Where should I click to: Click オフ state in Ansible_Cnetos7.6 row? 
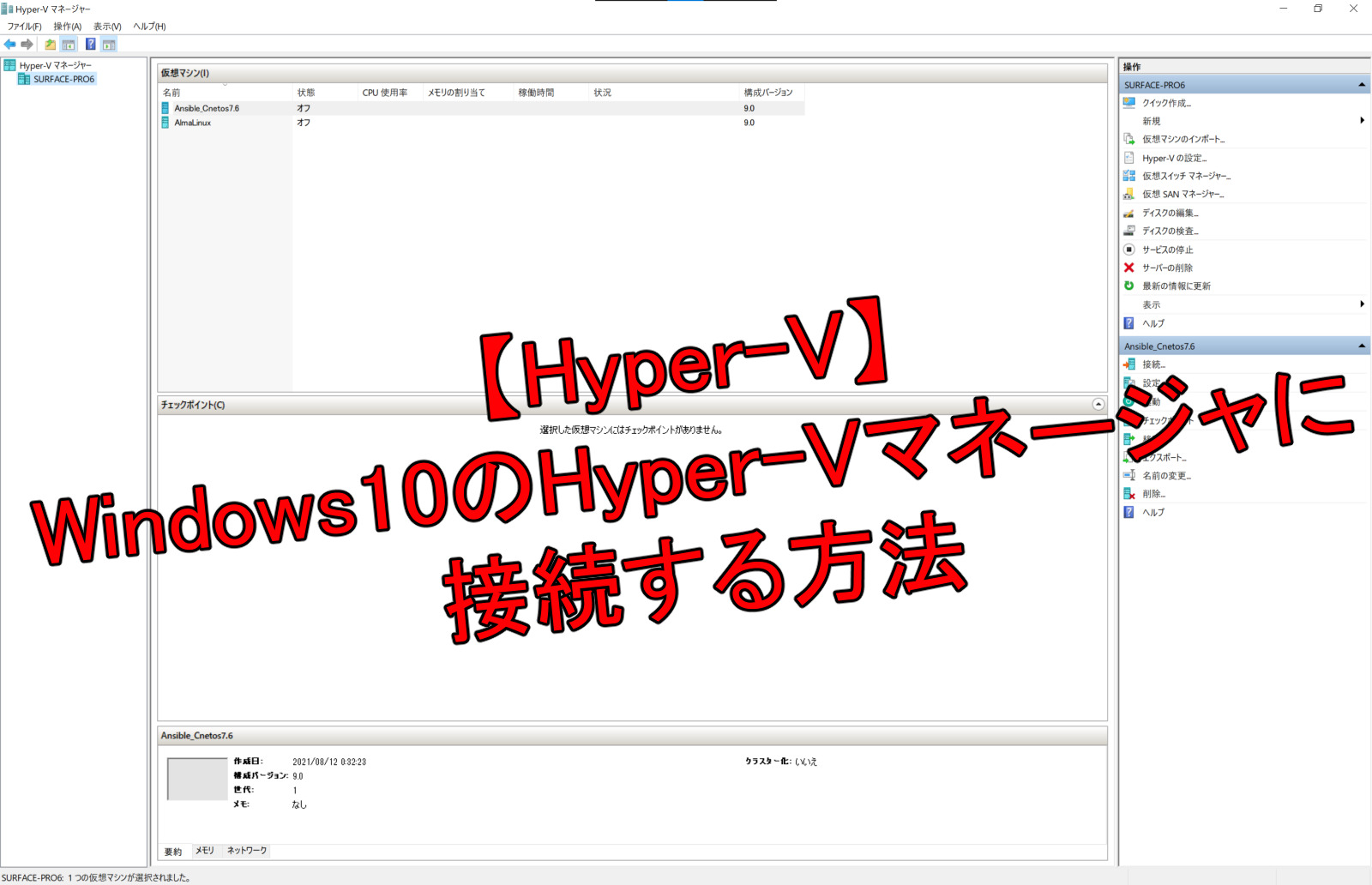pyautogui.click(x=304, y=108)
